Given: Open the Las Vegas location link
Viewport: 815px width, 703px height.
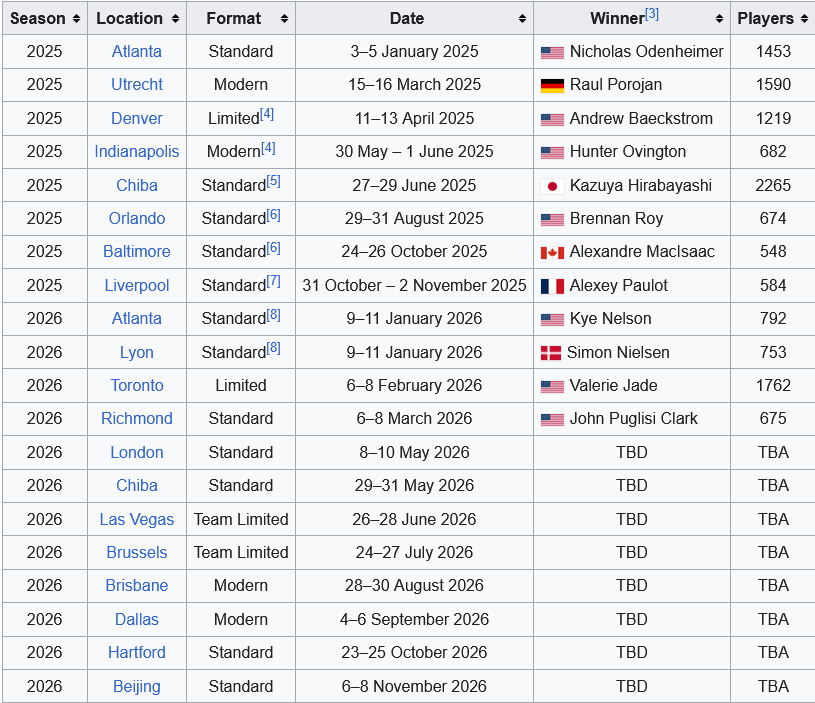Looking at the screenshot, I should pos(137,519).
